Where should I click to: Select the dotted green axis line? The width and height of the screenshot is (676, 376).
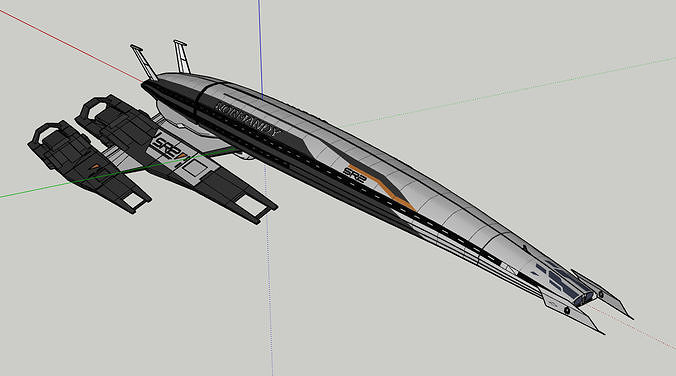pyautogui.click(x=509, y=91)
